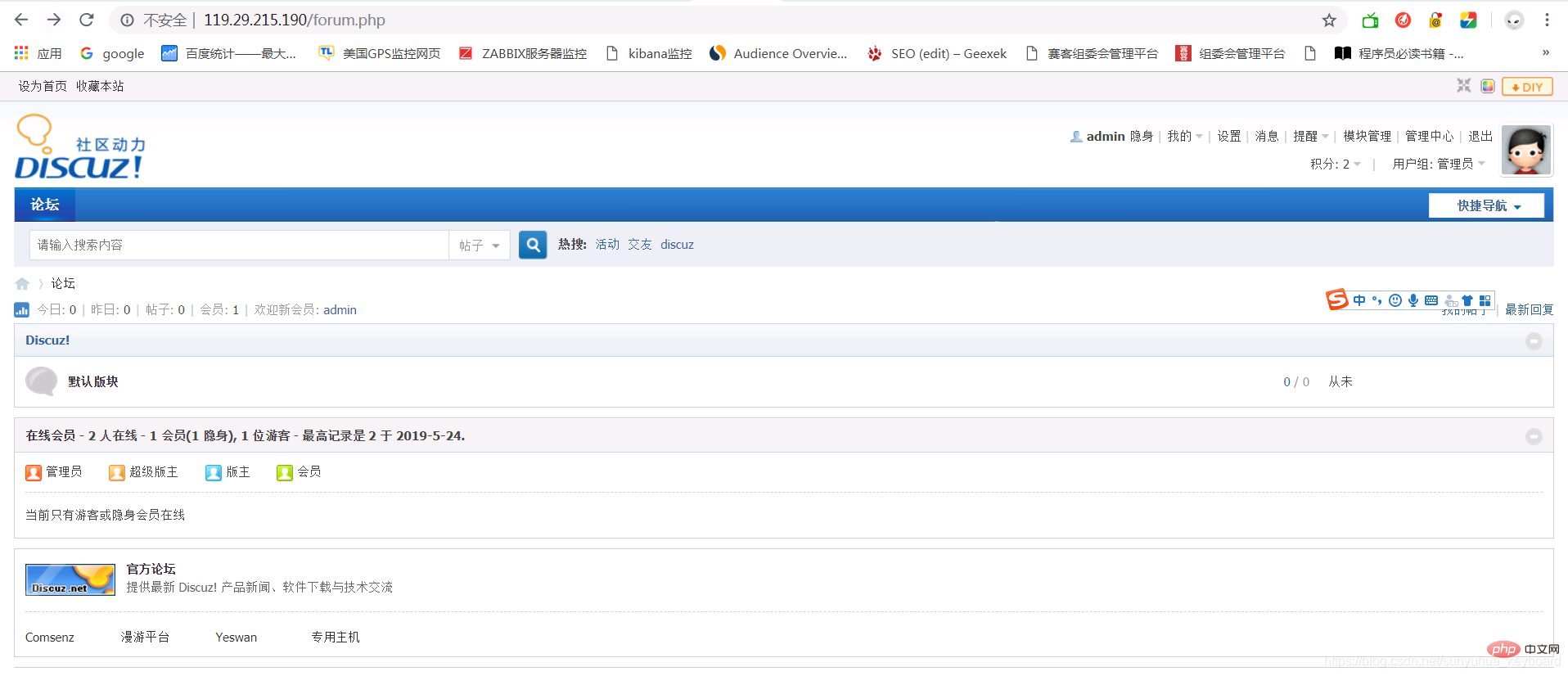Open 消息 messages
The width and height of the screenshot is (1568, 676).
tap(1267, 136)
